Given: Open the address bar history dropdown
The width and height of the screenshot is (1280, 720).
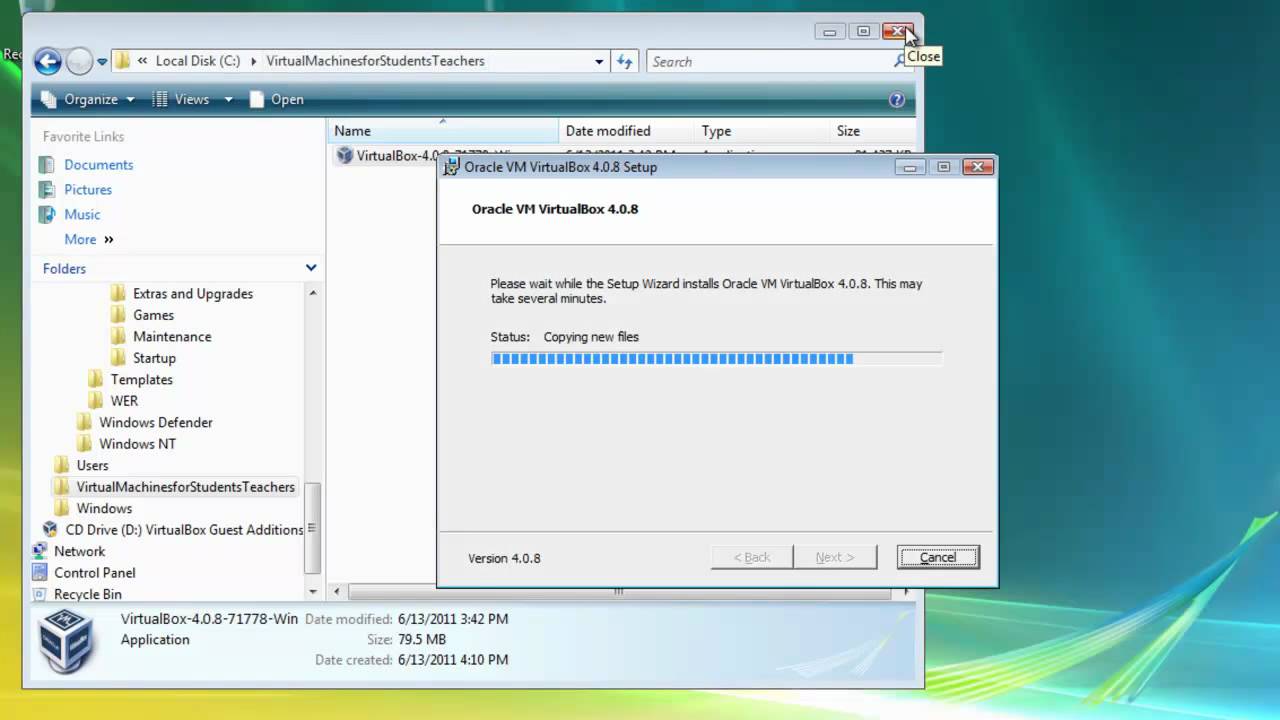Looking at the screenshot, I should [x=599, y=62].
